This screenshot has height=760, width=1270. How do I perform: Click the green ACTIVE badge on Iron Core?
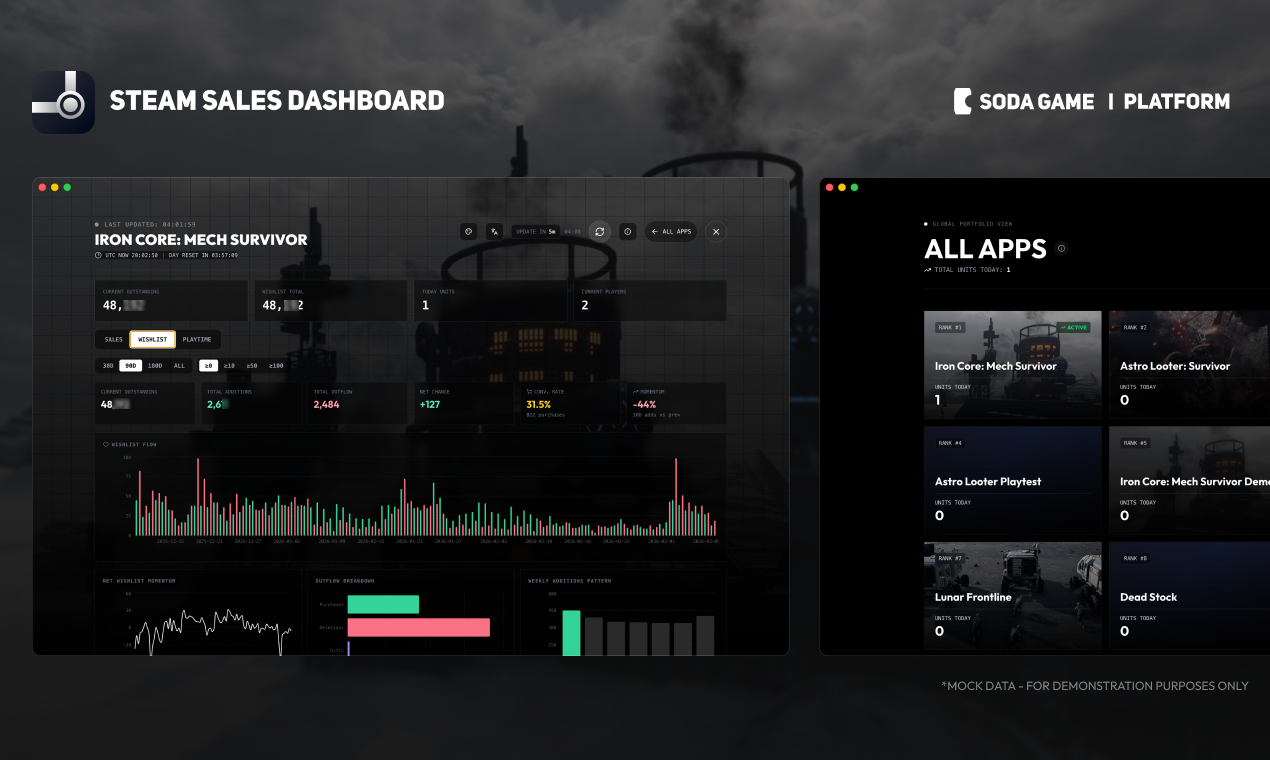click(1074, 327)
